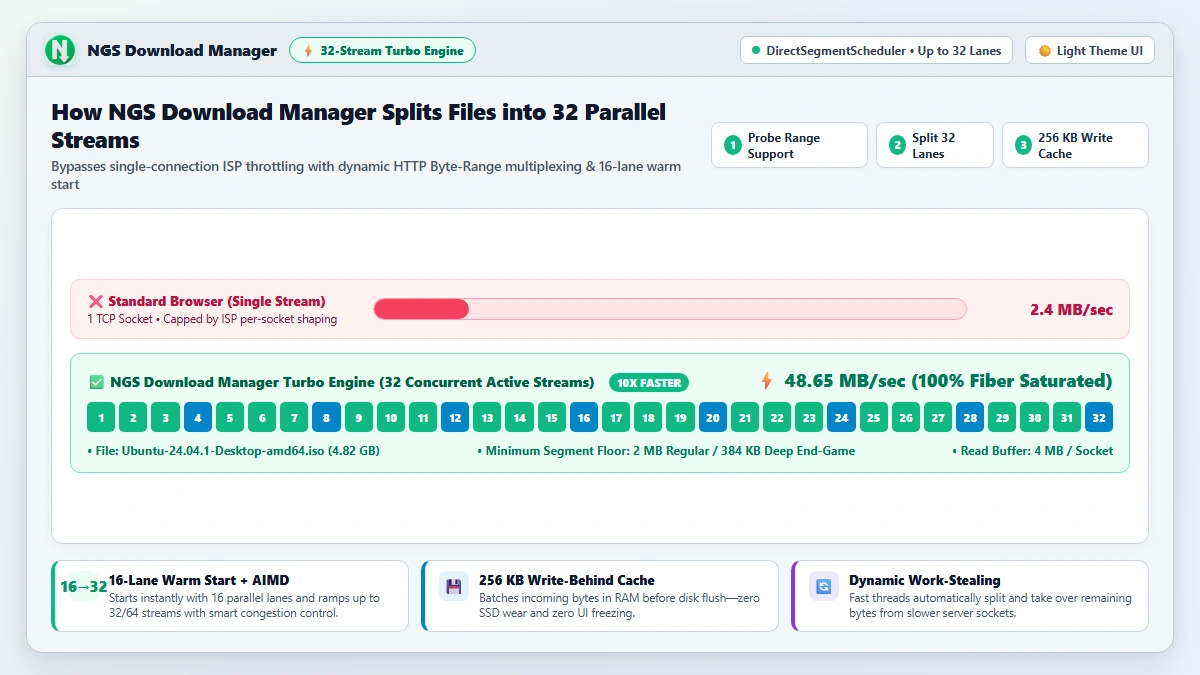
Task: Click the green checkmark Turbo Engine icon
Action: click(97, 382)
